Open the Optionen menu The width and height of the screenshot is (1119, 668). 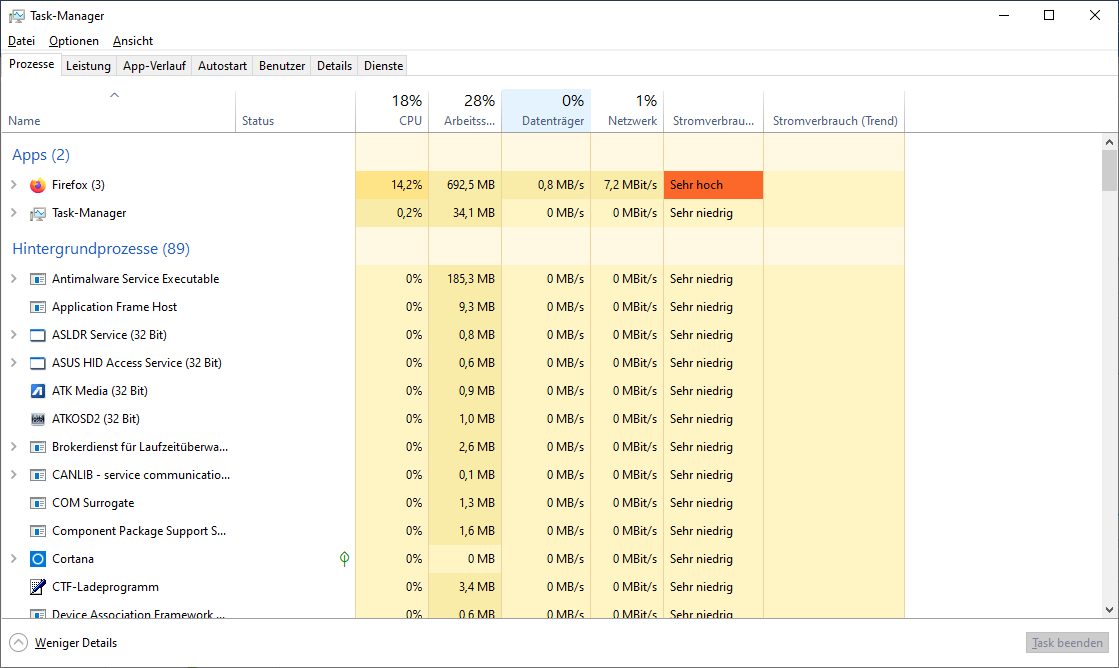pos(74,41)
